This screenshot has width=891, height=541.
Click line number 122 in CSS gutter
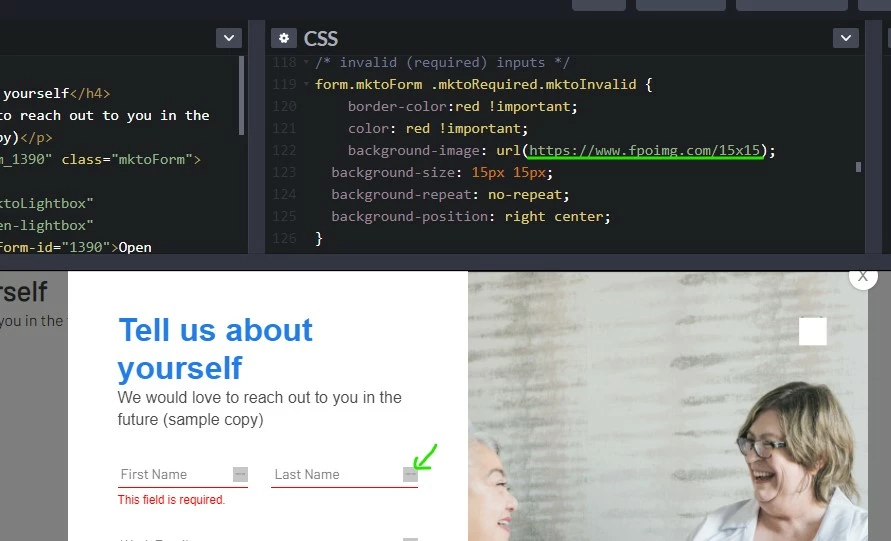(284, 151)
